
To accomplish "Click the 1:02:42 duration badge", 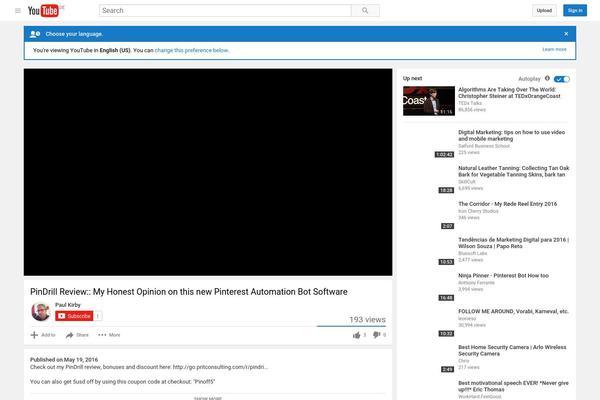I will tap(444, 154).
